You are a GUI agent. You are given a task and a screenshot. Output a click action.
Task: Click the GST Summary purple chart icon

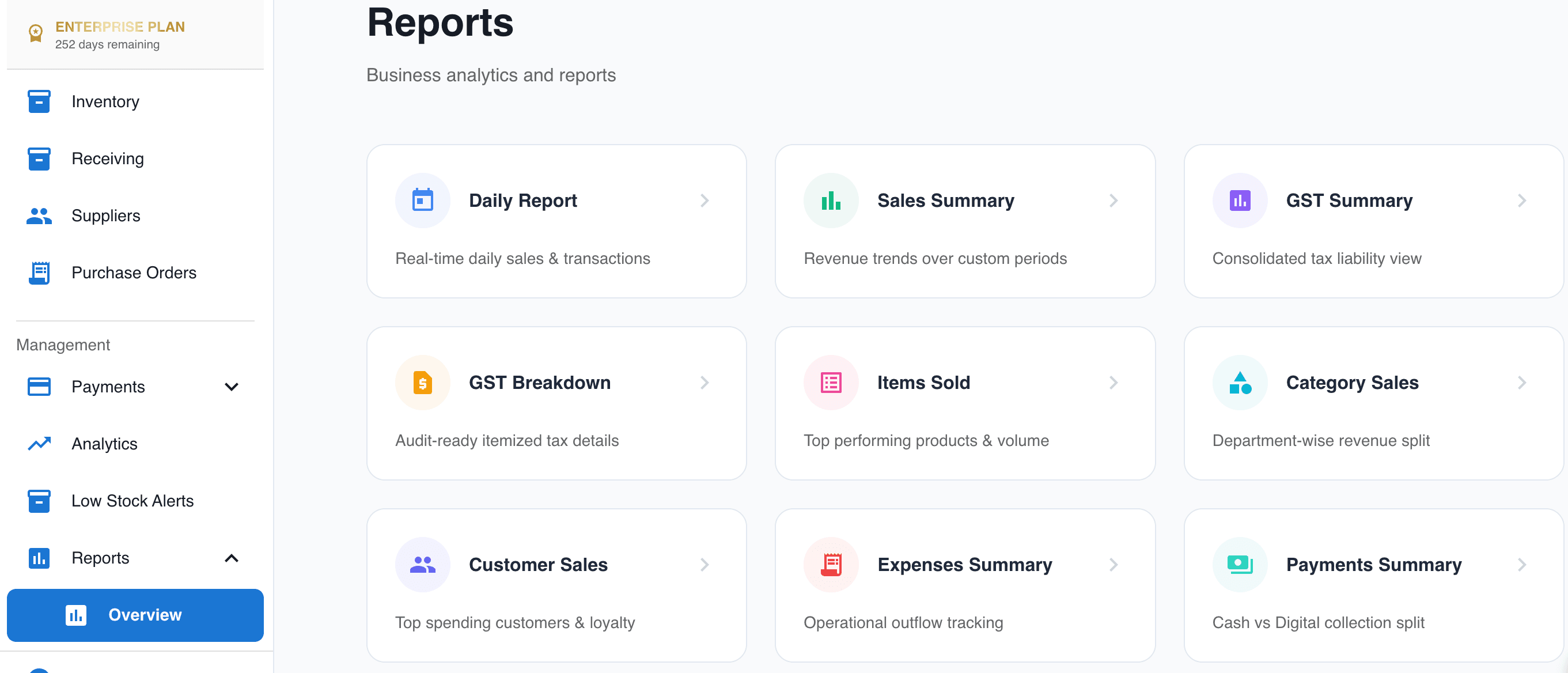(1239, 201)
